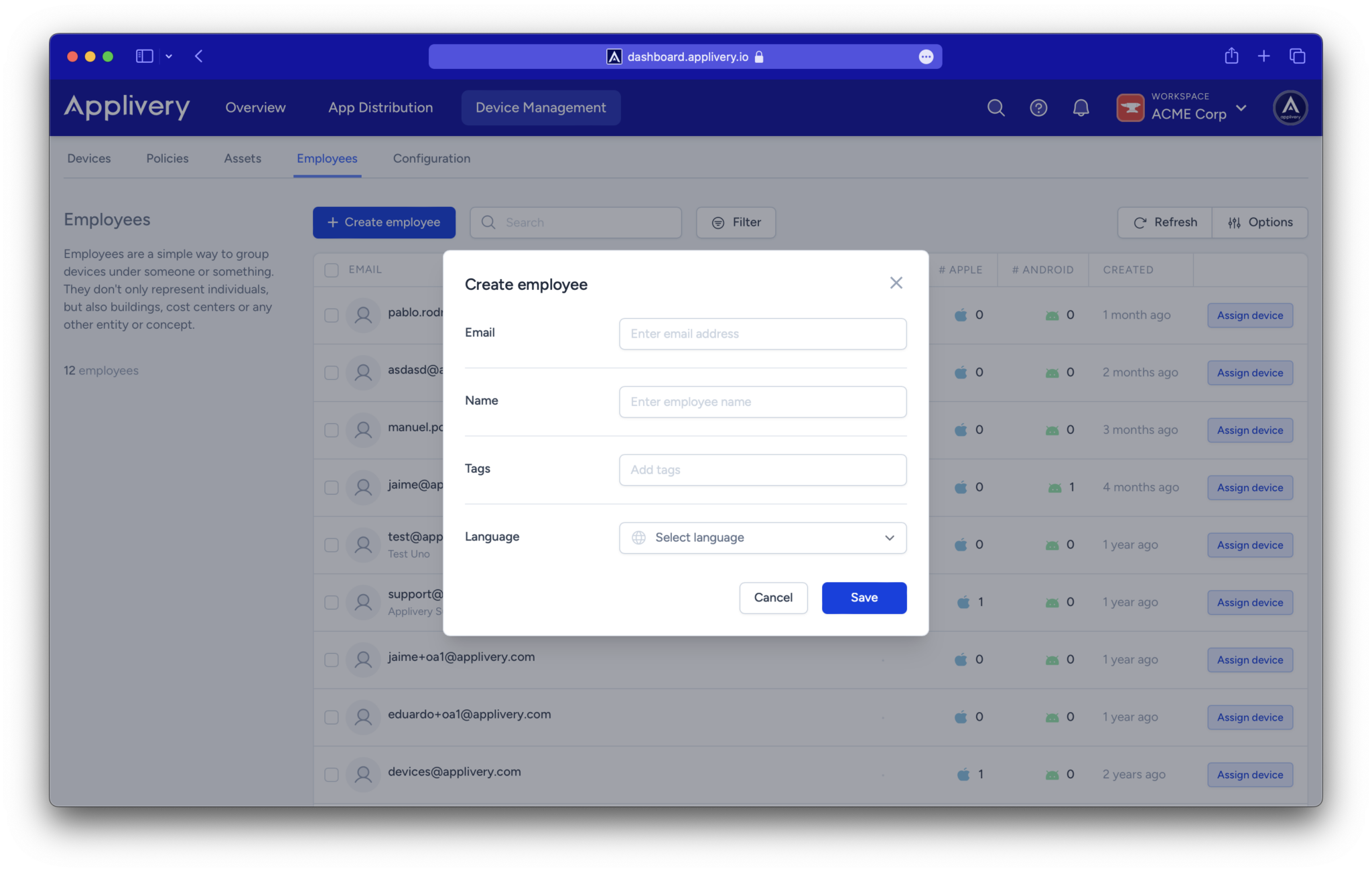Screen dimensions: 1372x872
Task: Expand Safari sidebar chevron menu
Action: coord(169,56)
